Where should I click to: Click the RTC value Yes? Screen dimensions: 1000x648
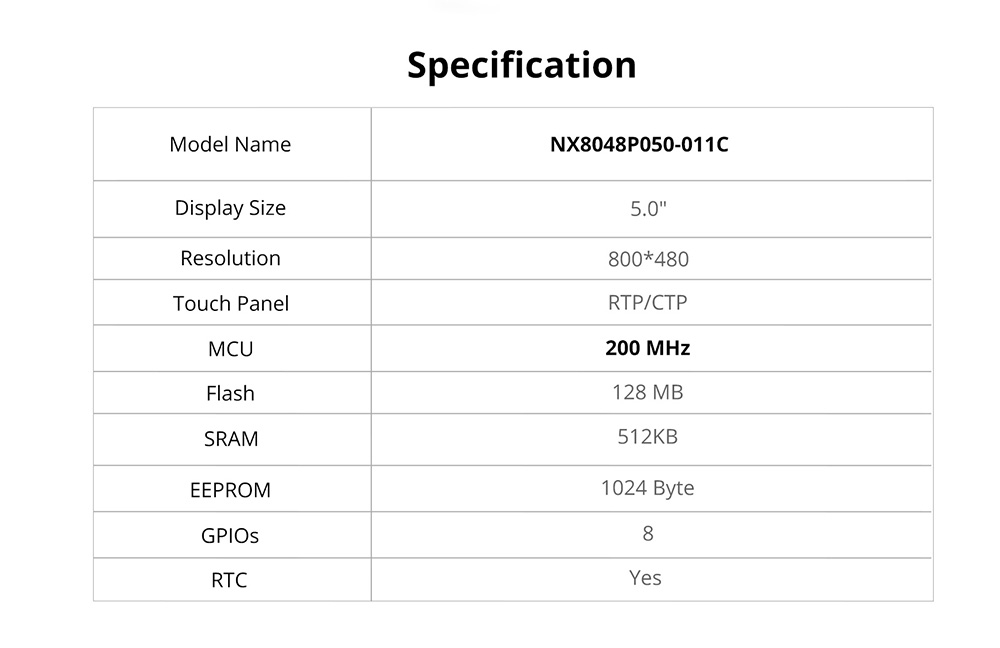(646, 578)
